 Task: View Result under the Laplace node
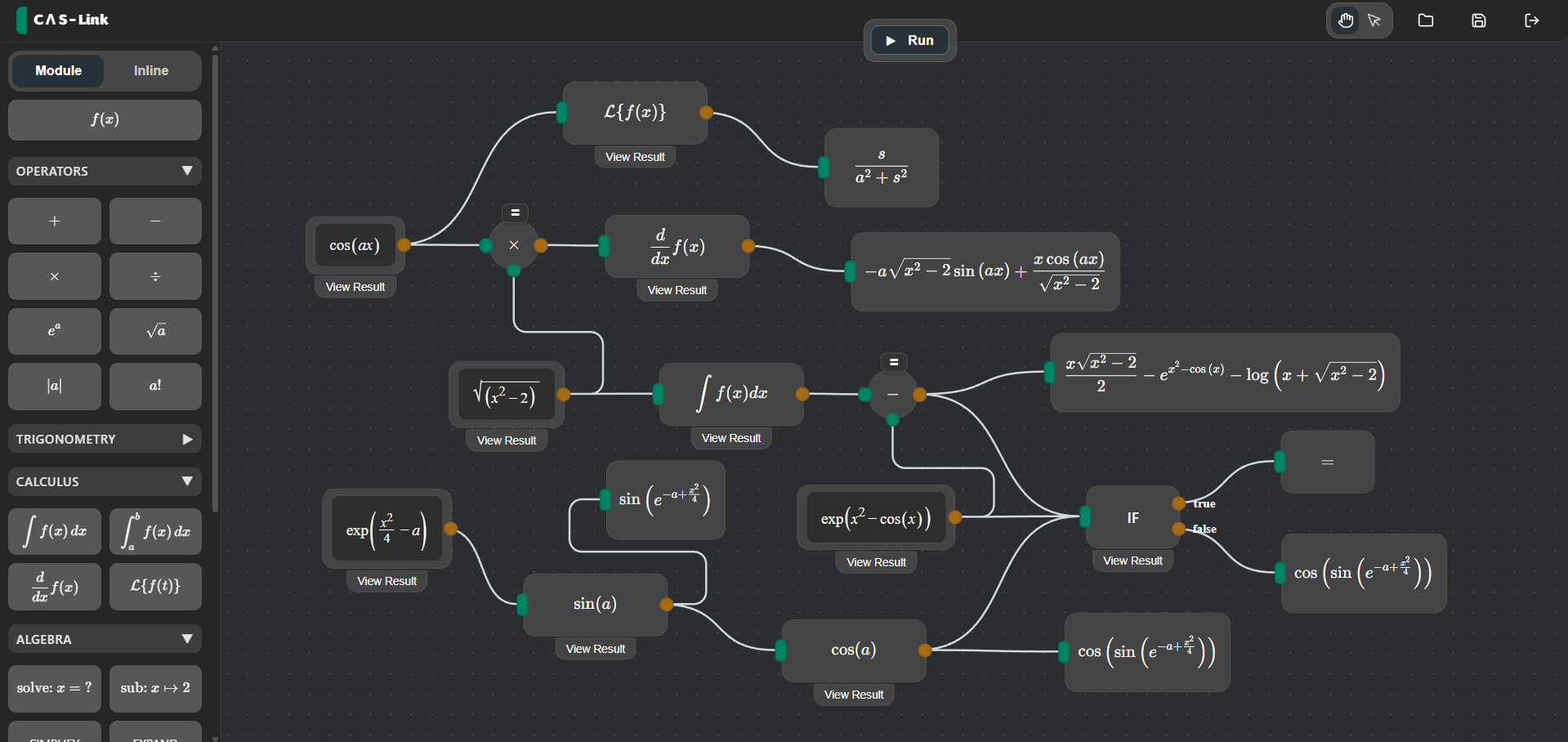[635, 157]
